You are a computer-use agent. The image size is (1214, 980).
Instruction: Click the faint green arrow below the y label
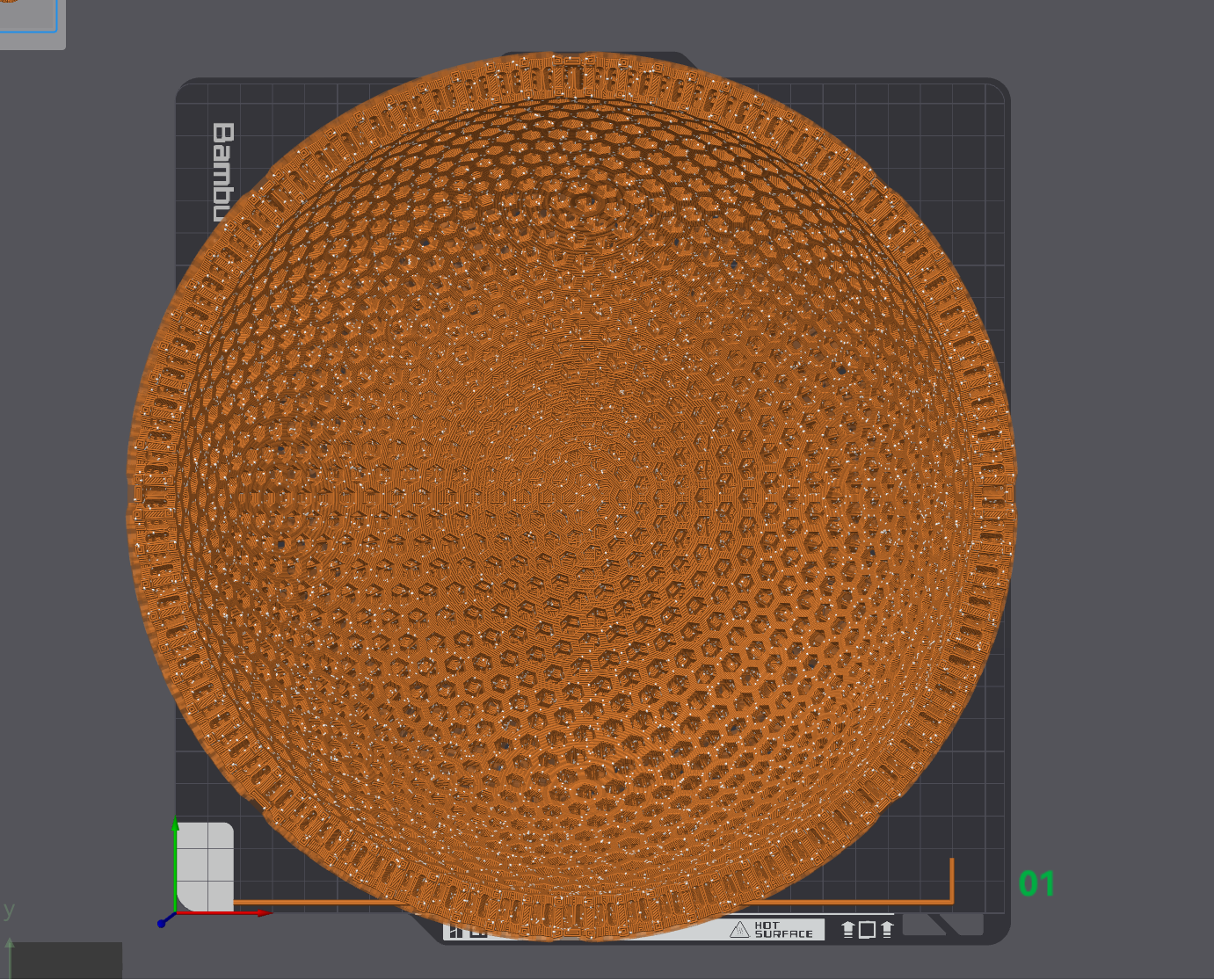10,947
